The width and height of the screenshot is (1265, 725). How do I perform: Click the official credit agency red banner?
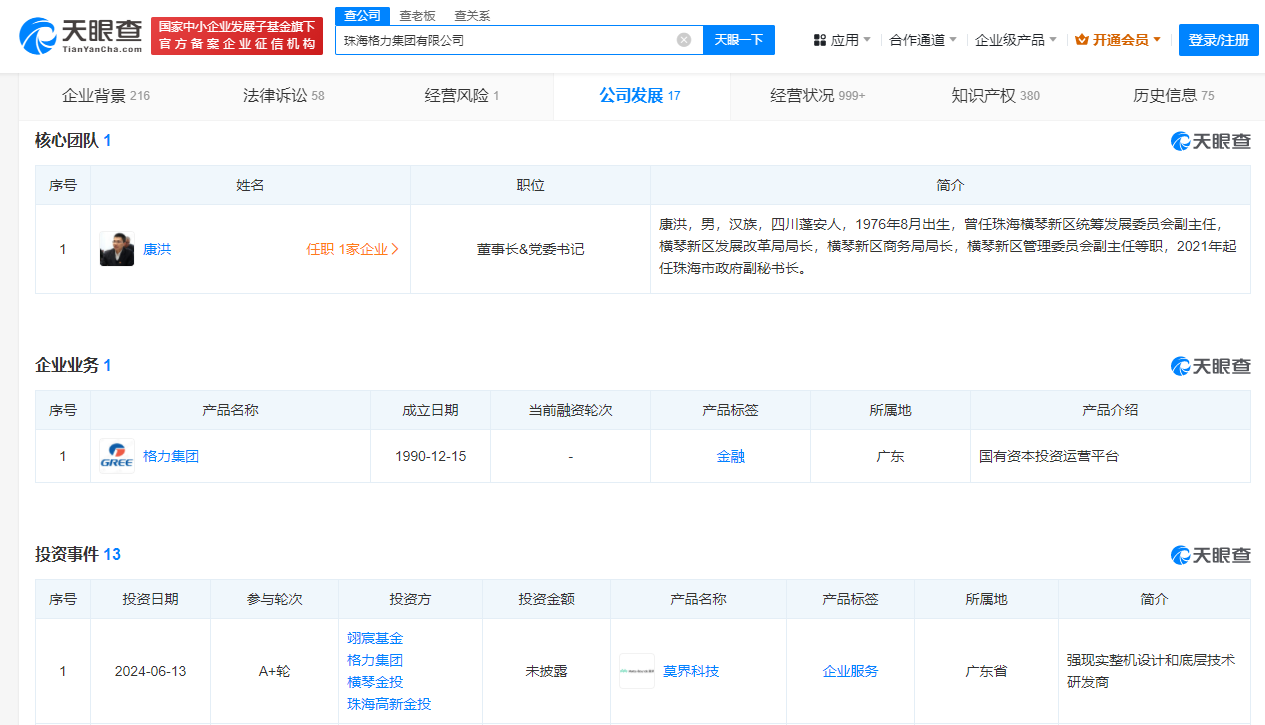tap(237, 36)
